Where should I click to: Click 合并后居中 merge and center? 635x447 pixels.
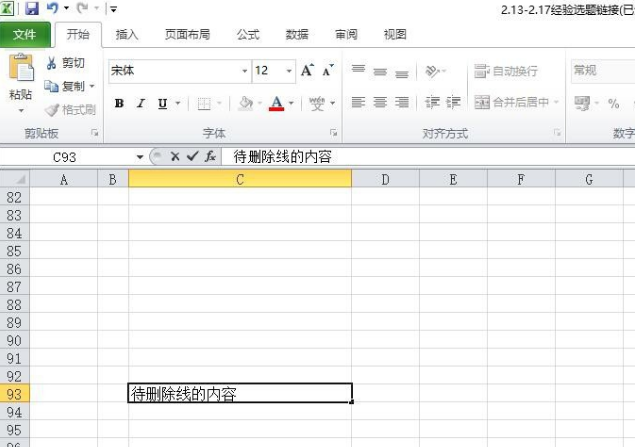click(511, 102)
